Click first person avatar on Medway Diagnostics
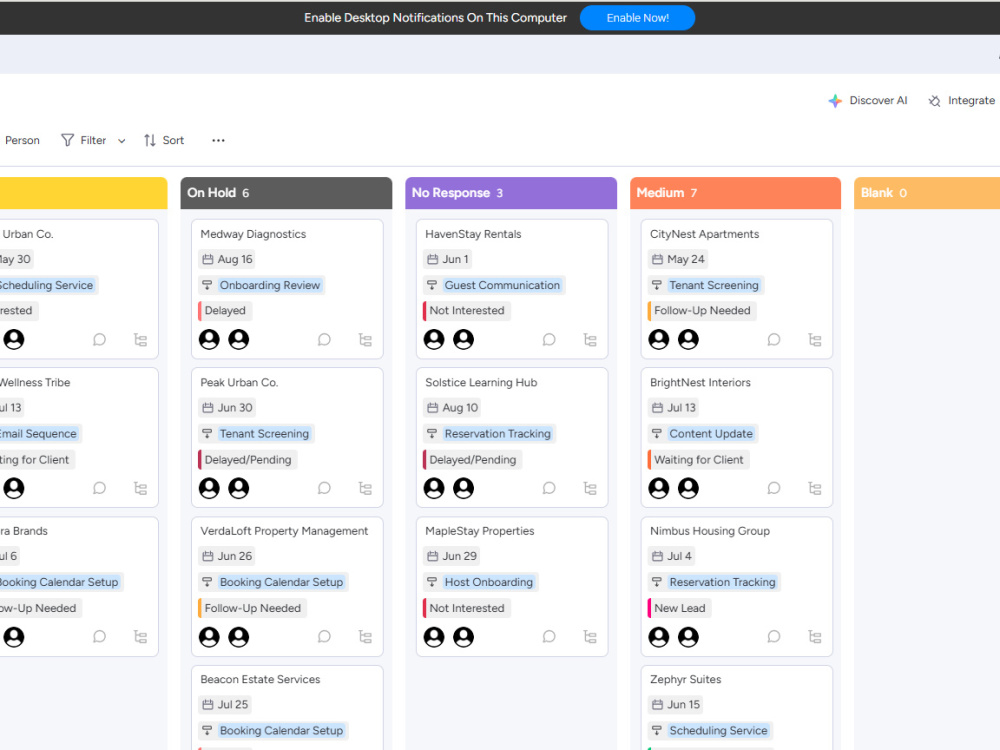Image resolution: width=1000 pixels, height=750 pixels. (x=209, y=339)
